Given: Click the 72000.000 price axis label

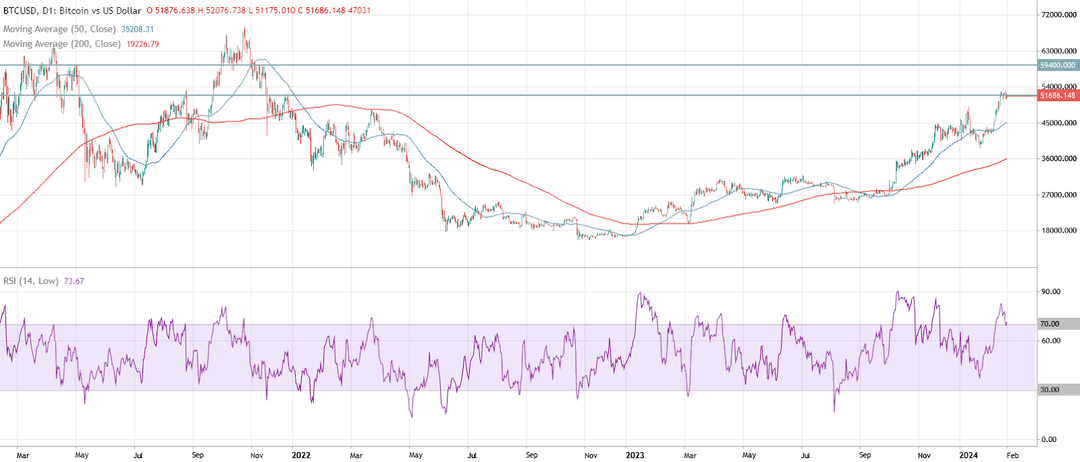Looking at the screenshot, I should [1058, 14].
